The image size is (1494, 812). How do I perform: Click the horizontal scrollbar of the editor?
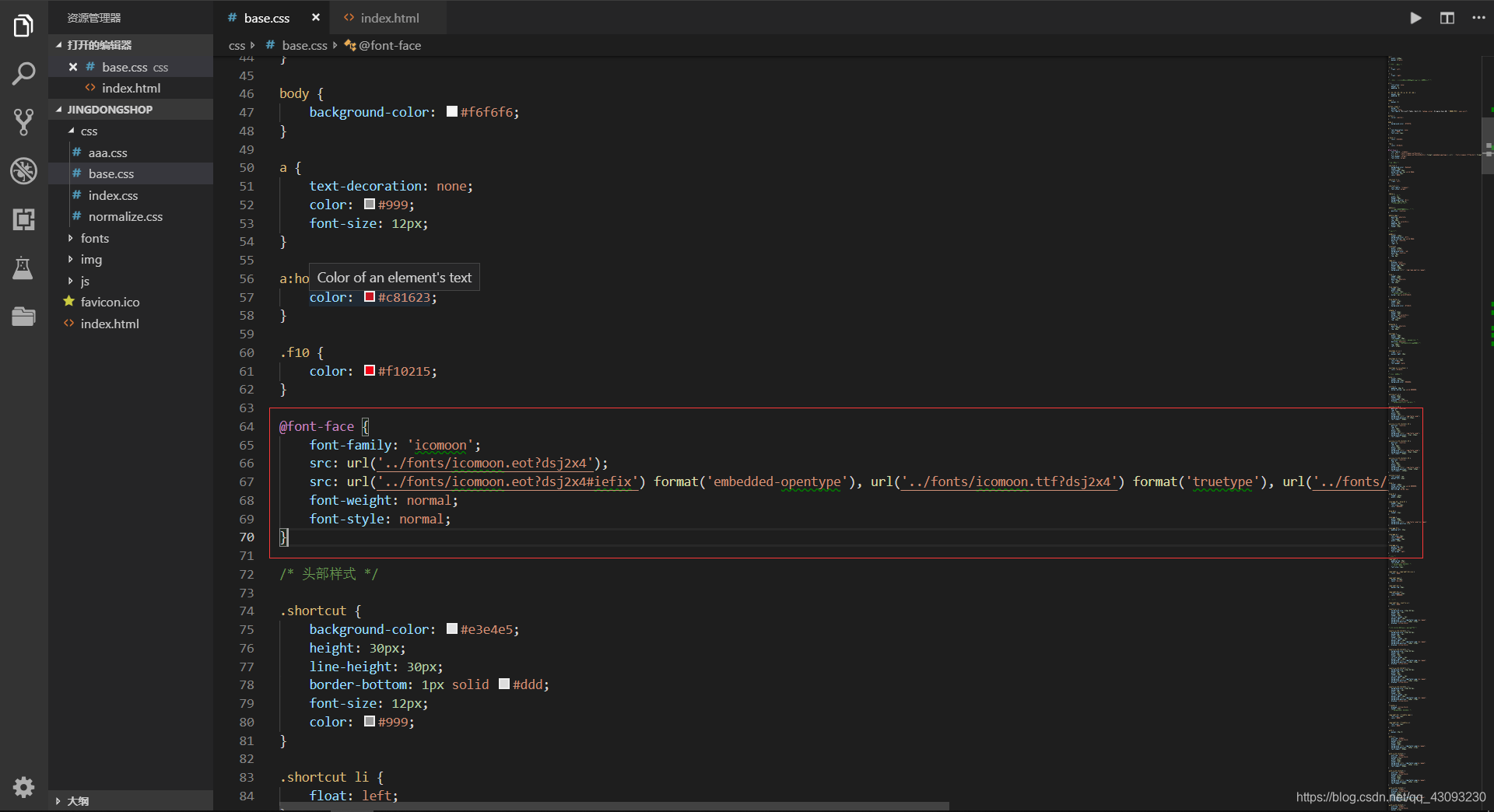point(615,806)
